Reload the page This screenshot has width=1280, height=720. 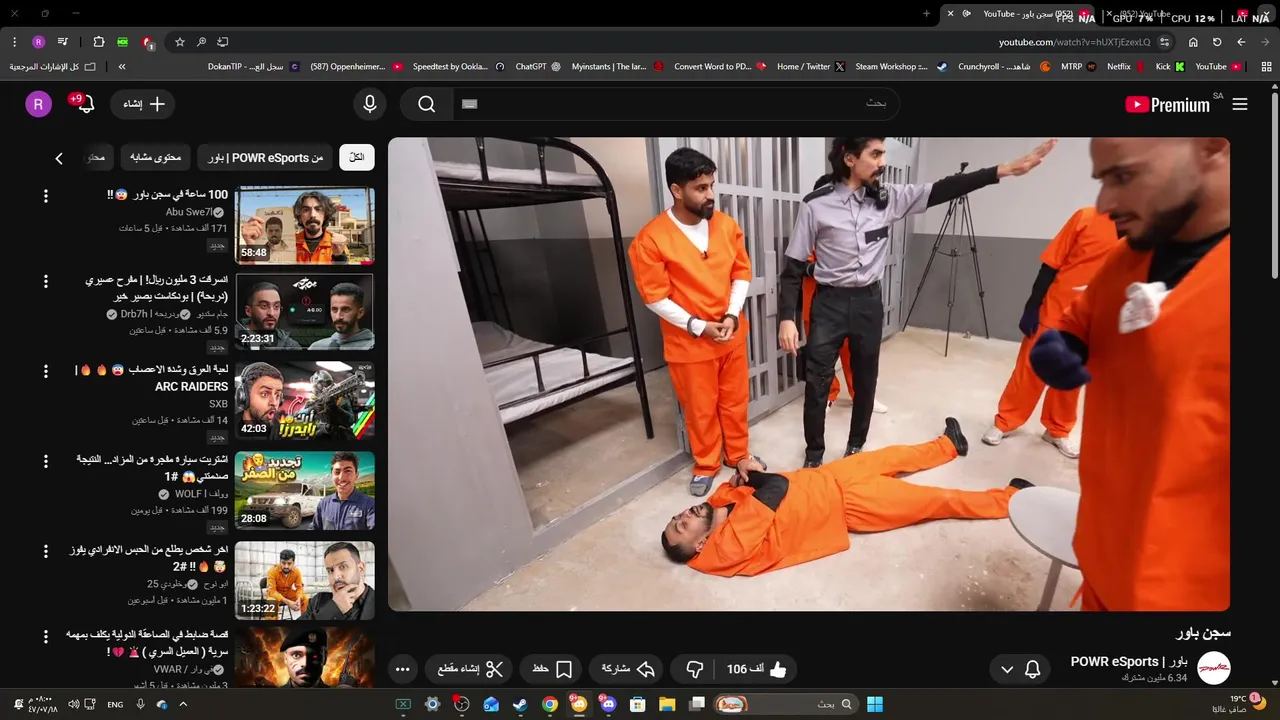(x=1217, y=42)
